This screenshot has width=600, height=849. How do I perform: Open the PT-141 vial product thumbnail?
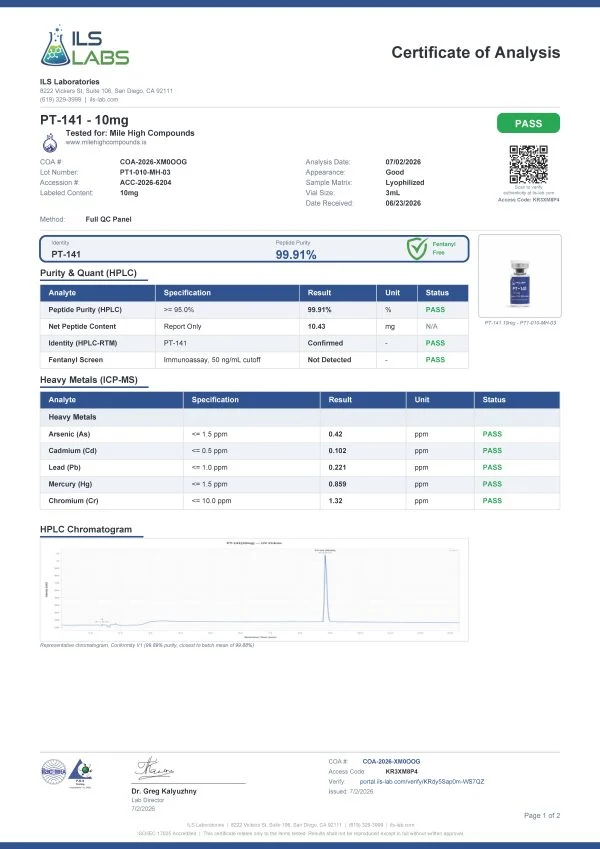click(519, 276)
